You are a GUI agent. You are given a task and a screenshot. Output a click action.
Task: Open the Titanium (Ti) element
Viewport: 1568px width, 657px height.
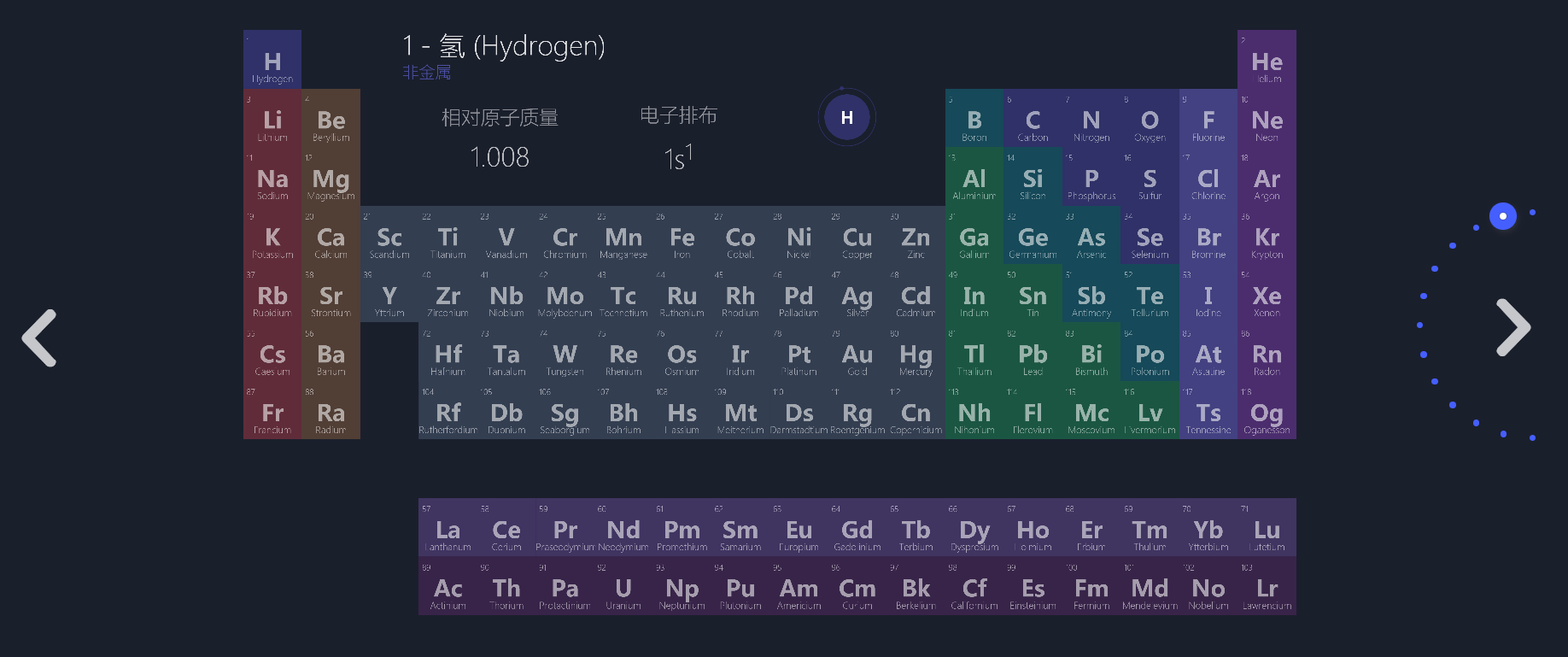(448, 236)
